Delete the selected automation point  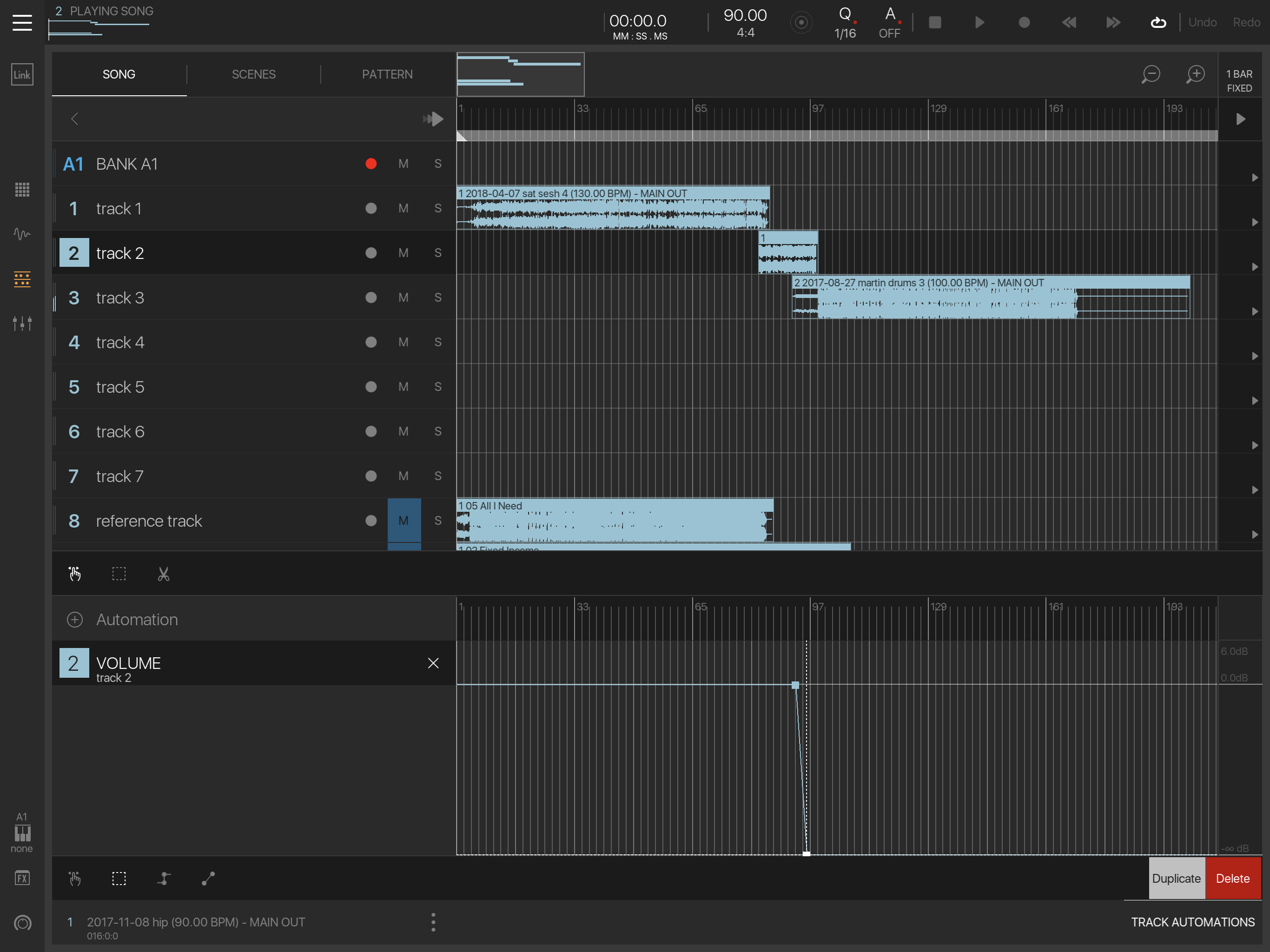1233,879
